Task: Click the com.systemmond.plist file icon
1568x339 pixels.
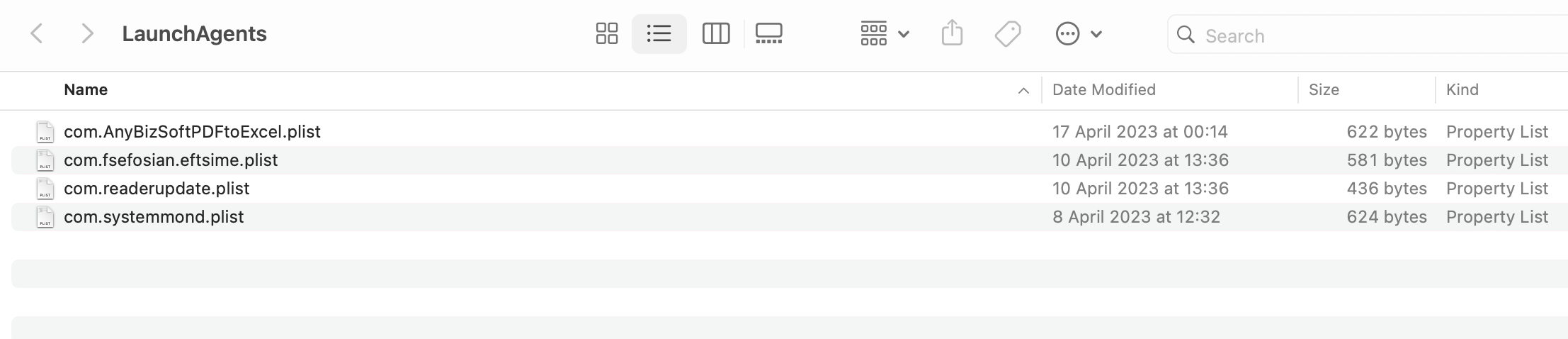Action: (45, 217)
